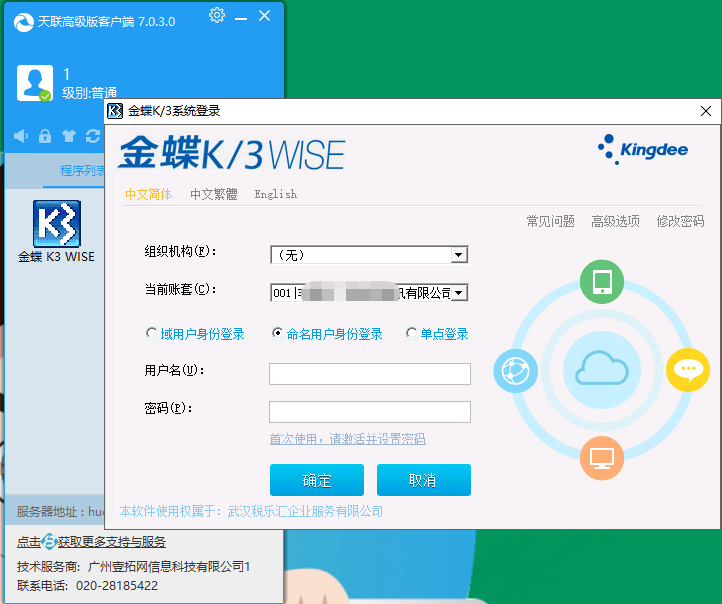
Task: Click the shirt skin icon in 天联 toolbar
Action: pos(69,136)
